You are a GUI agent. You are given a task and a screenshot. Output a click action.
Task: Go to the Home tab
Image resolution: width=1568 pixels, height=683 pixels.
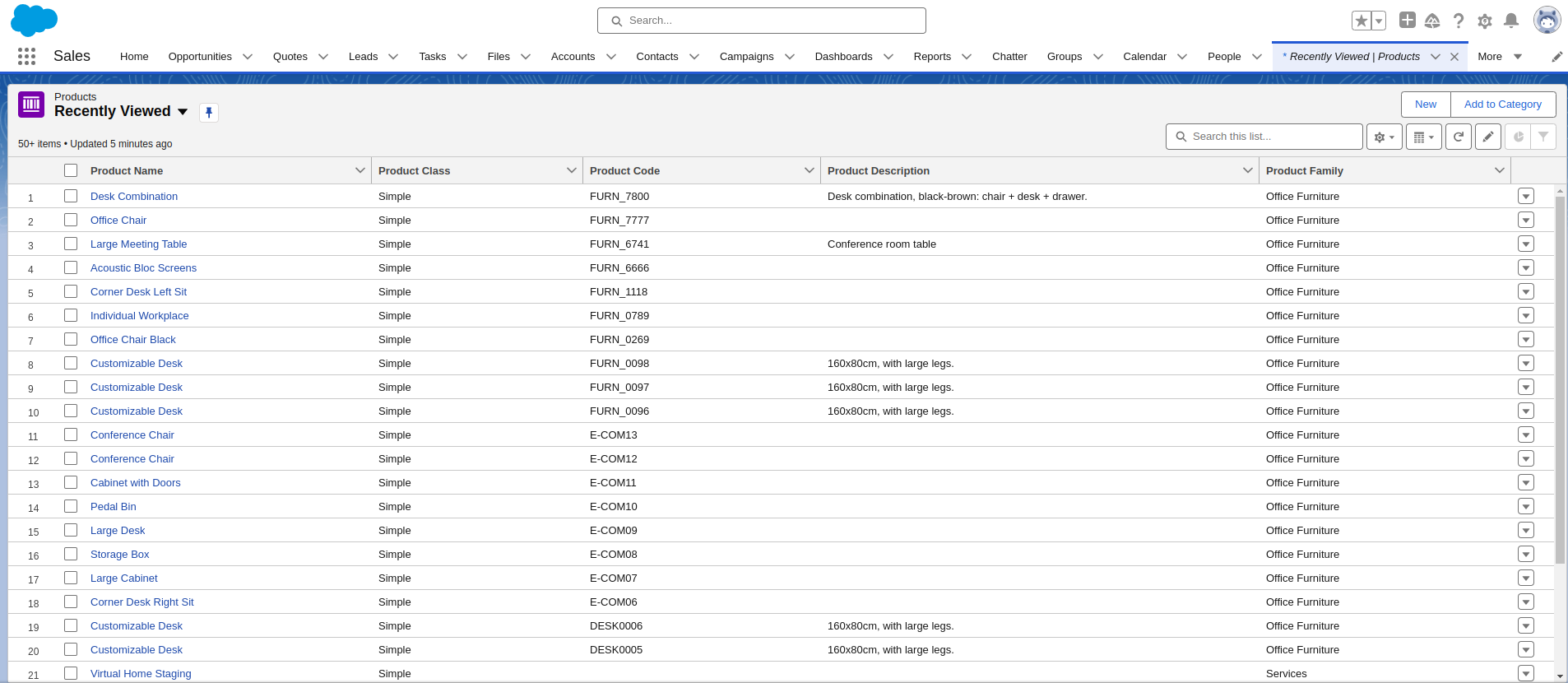coord(134,57)
